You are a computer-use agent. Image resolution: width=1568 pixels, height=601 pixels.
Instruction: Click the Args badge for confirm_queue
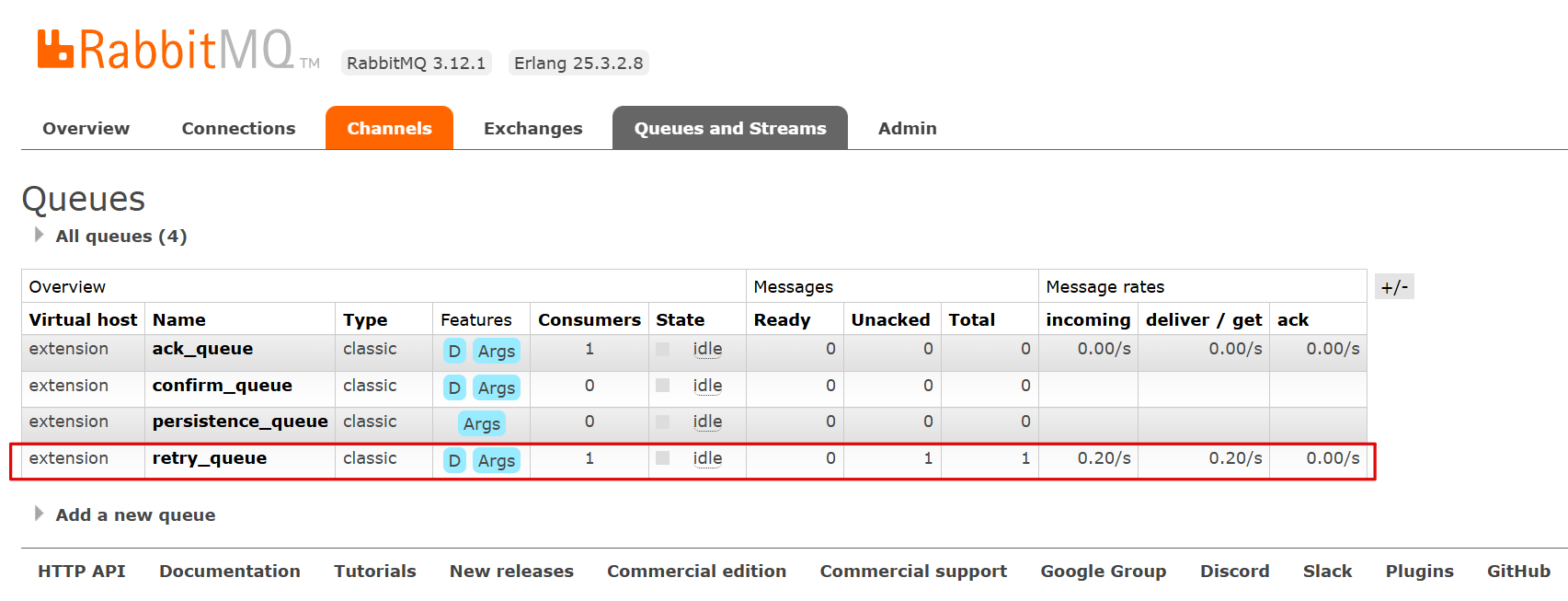click(x=496, y=387)
